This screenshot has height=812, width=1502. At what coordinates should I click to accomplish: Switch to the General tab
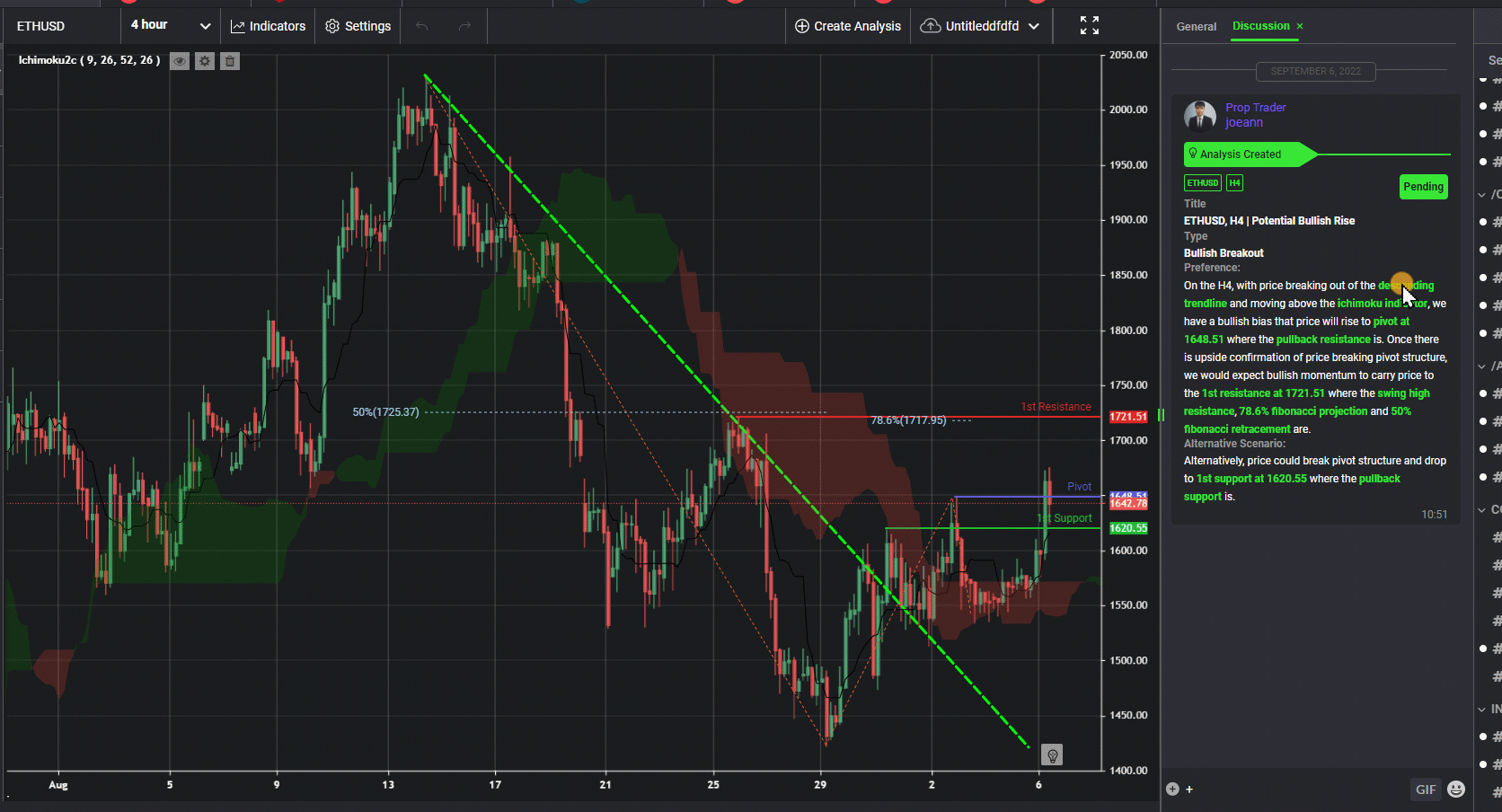(x=1197, y=27)
